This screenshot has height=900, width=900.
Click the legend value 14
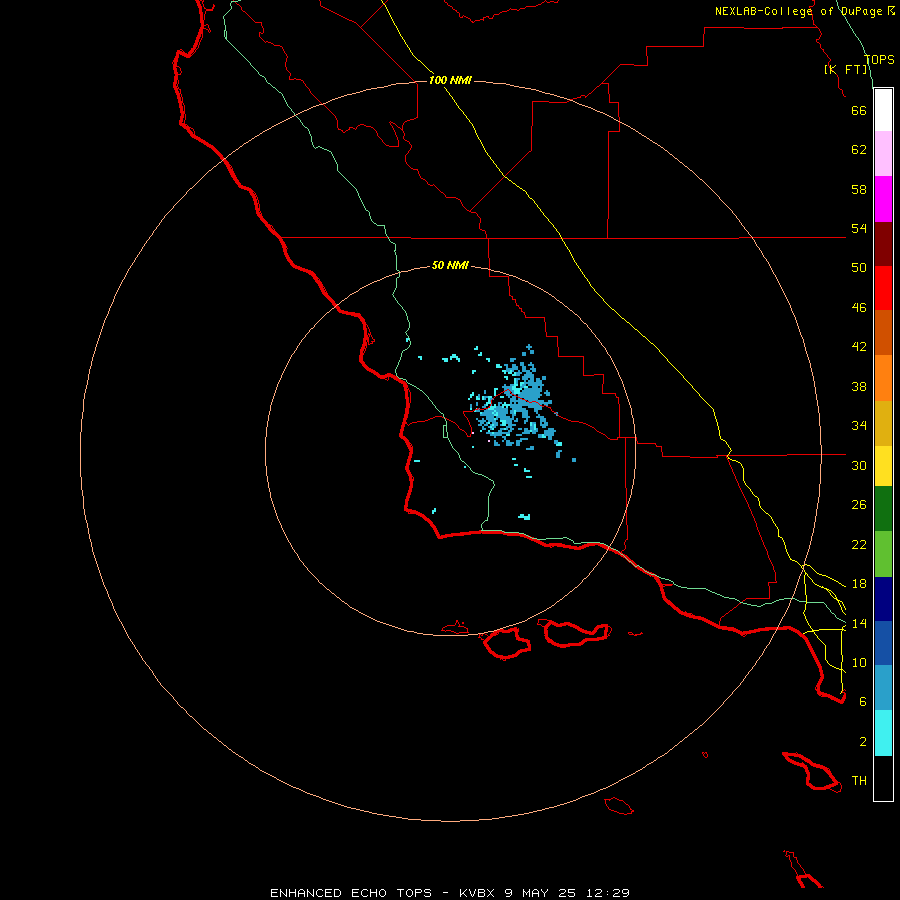click(x=859, y=623)
